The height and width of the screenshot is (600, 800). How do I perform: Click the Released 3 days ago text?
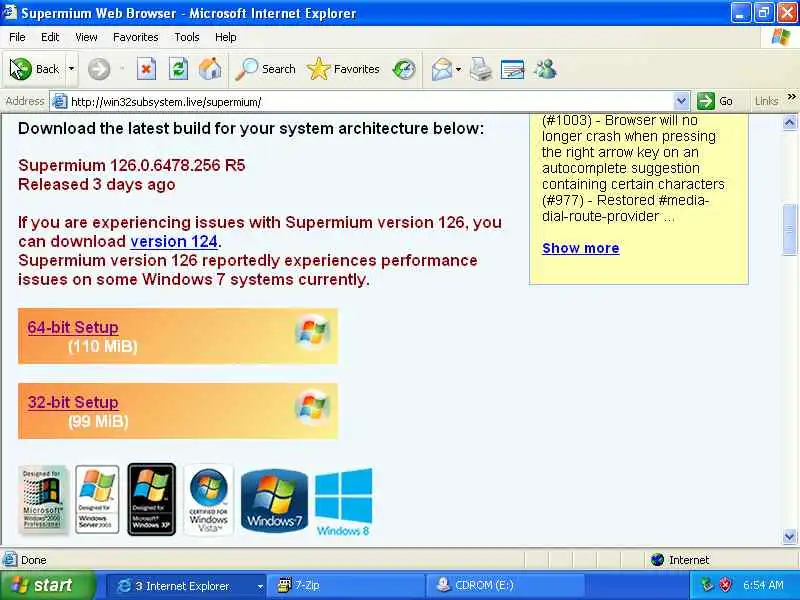[x=96, y=184]
